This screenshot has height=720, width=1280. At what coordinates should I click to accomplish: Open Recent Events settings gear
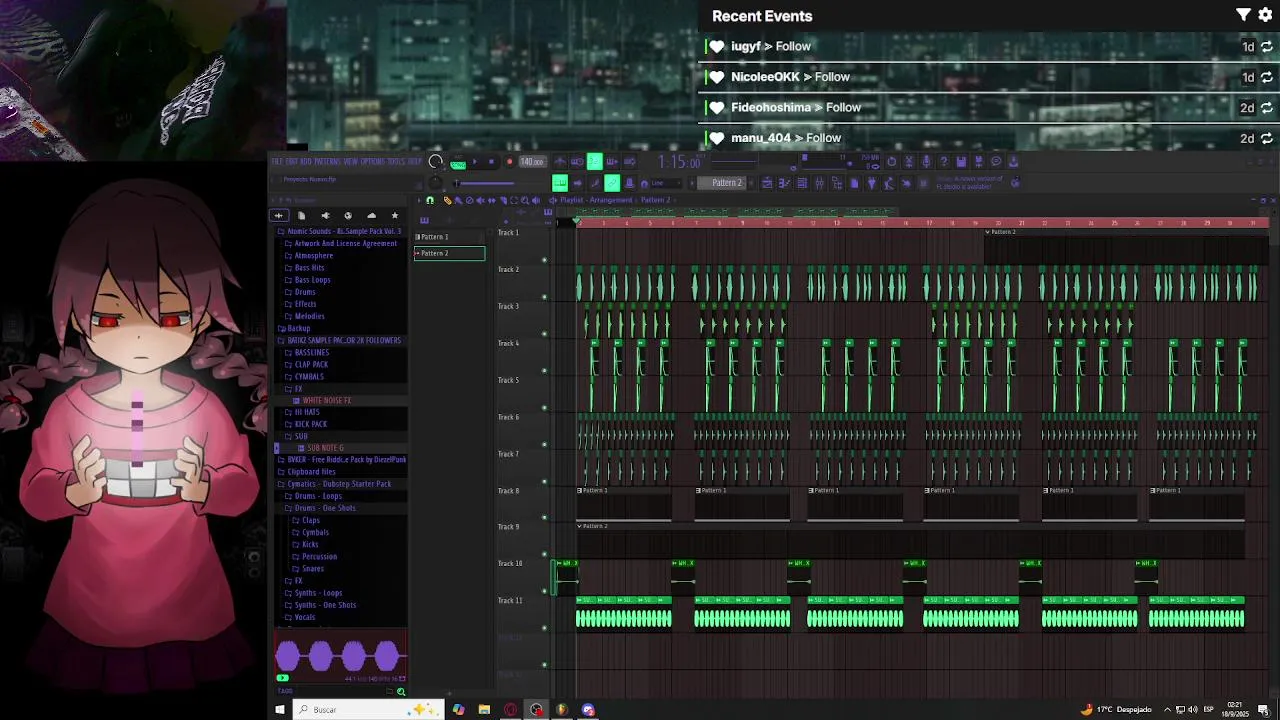(x=1265, y=15)
